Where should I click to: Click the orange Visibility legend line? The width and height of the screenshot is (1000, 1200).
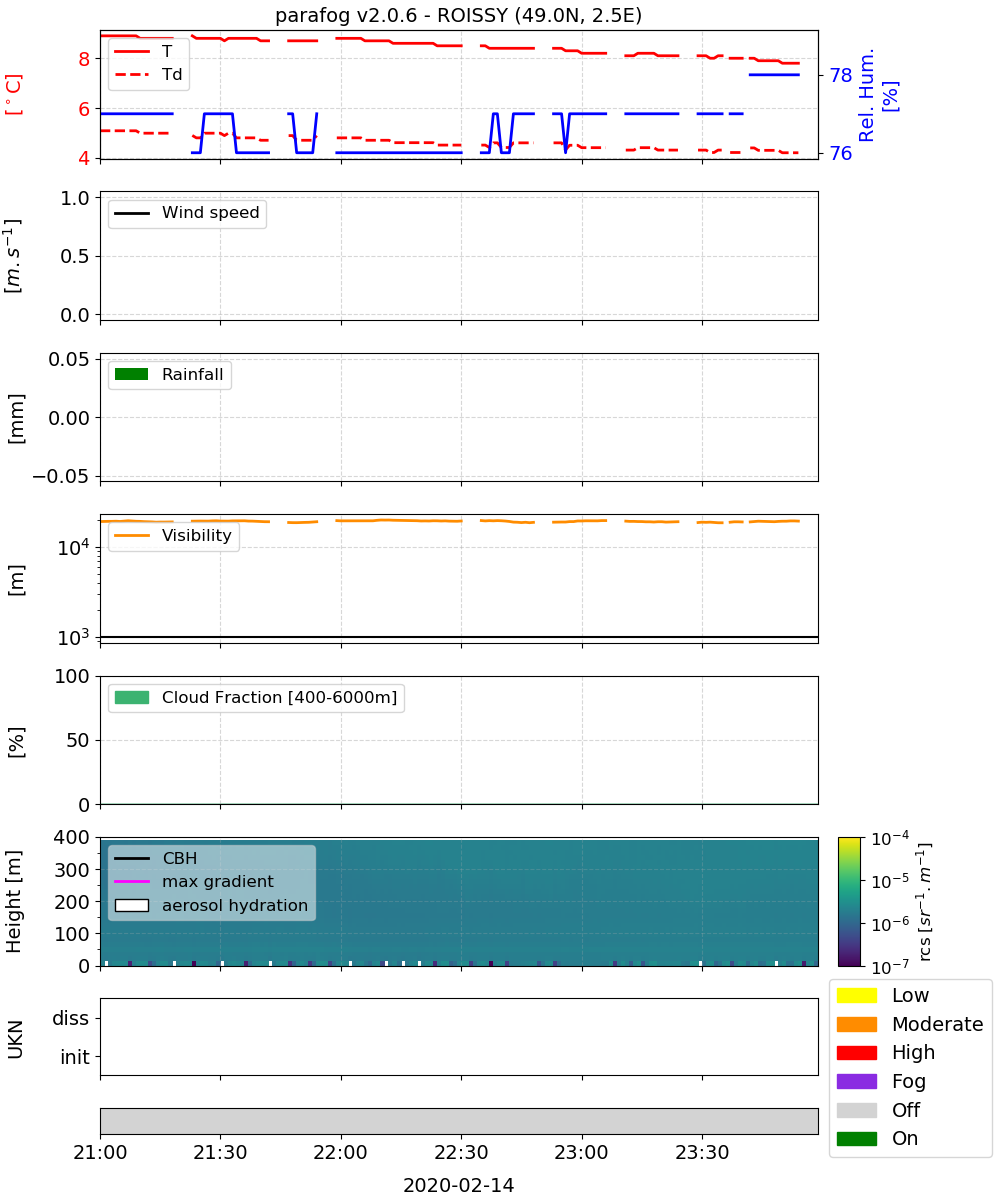point(131,536)
